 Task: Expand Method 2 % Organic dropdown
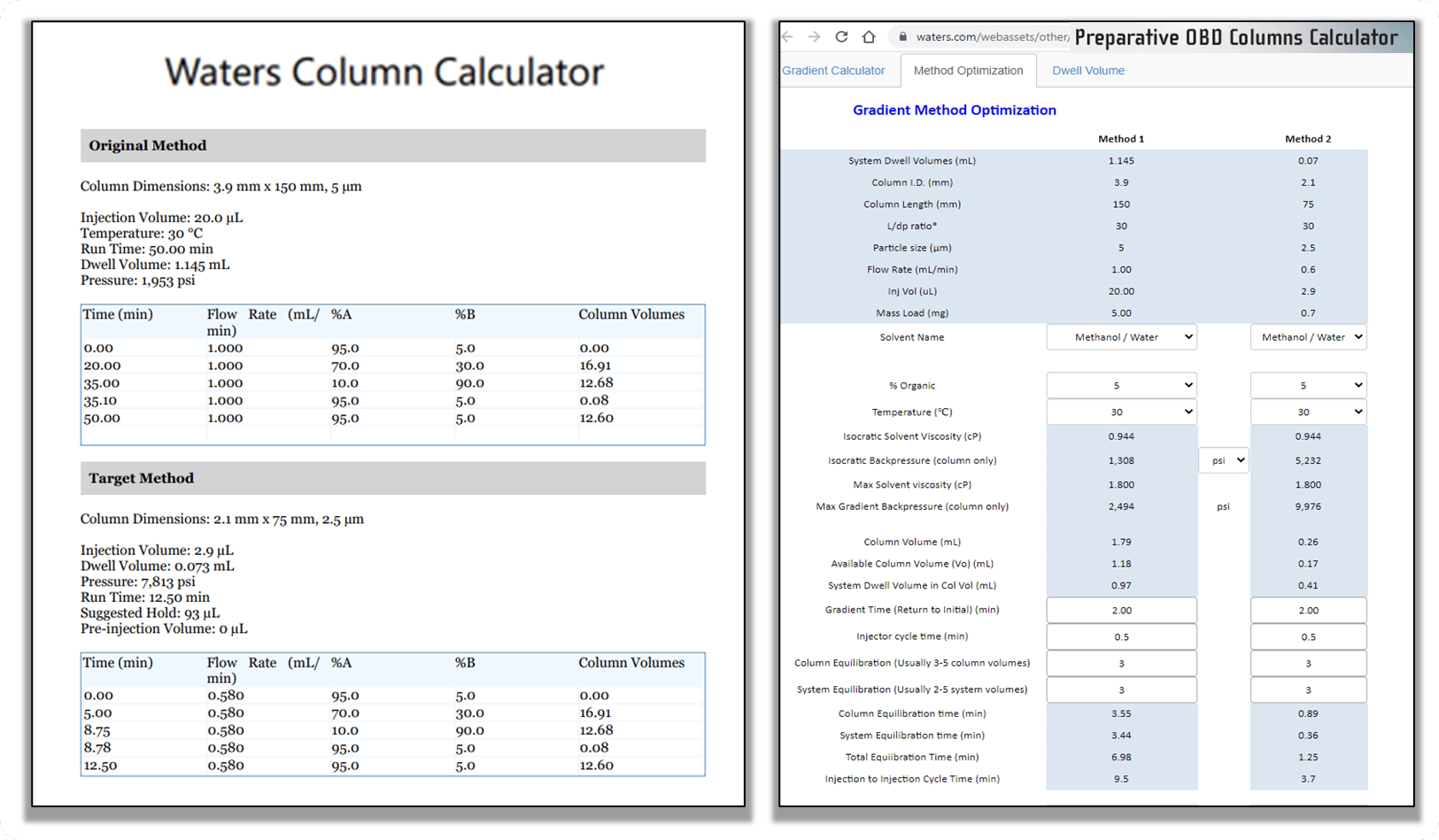tap(1308, 386)
